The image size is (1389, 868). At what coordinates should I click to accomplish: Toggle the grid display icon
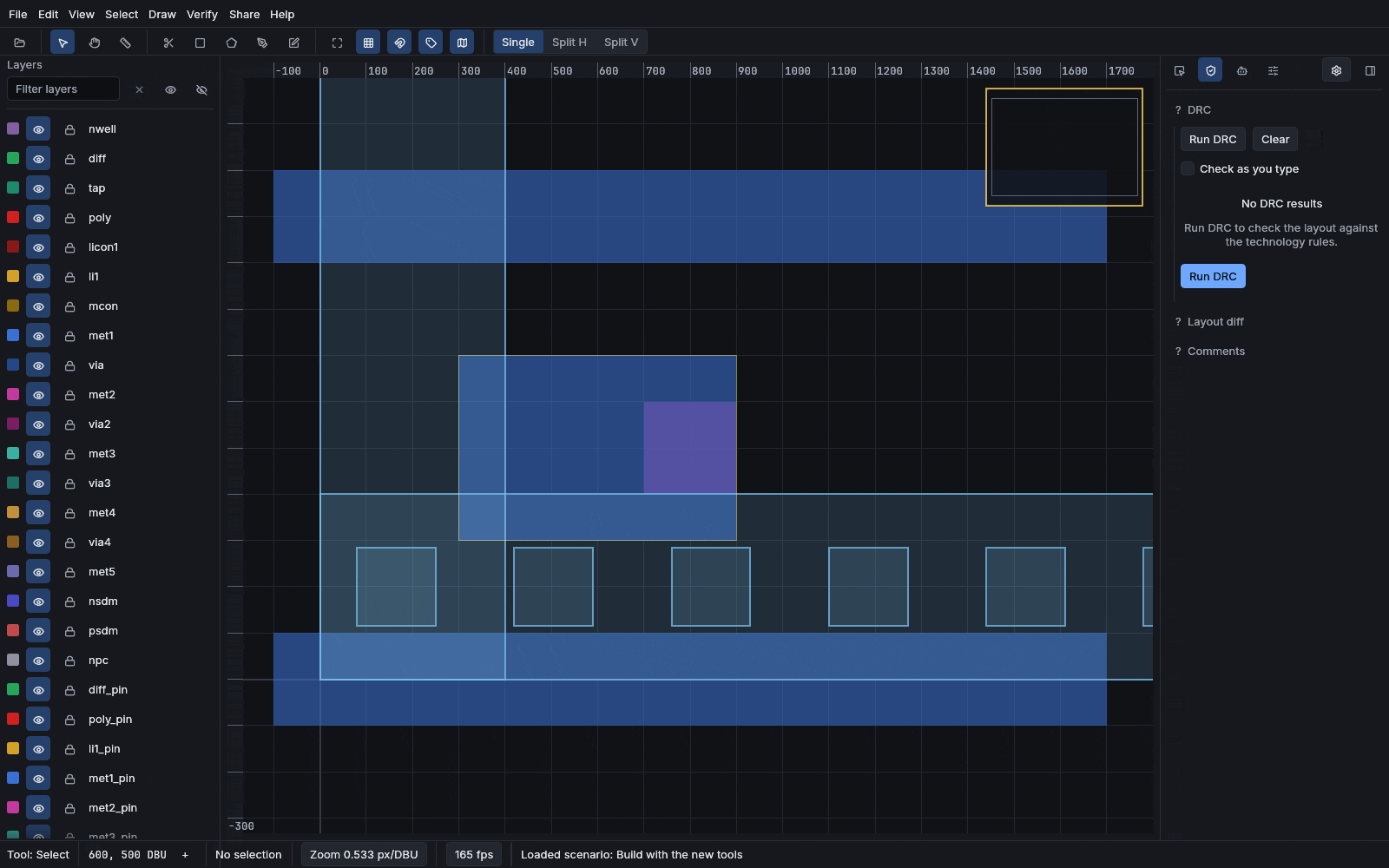[x=368, y=43]
